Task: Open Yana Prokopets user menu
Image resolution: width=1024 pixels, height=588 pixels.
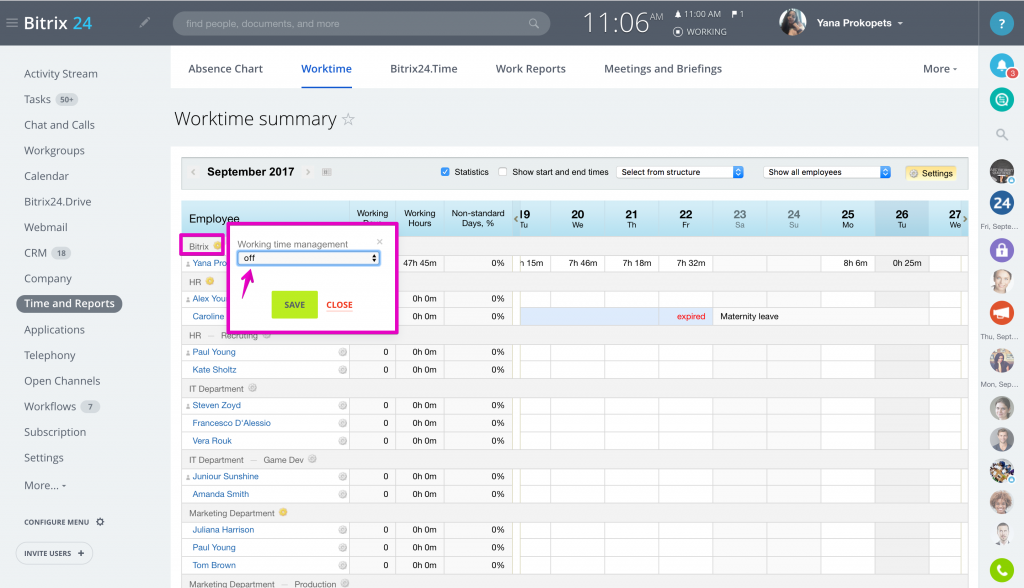Action: click(859, 23)
